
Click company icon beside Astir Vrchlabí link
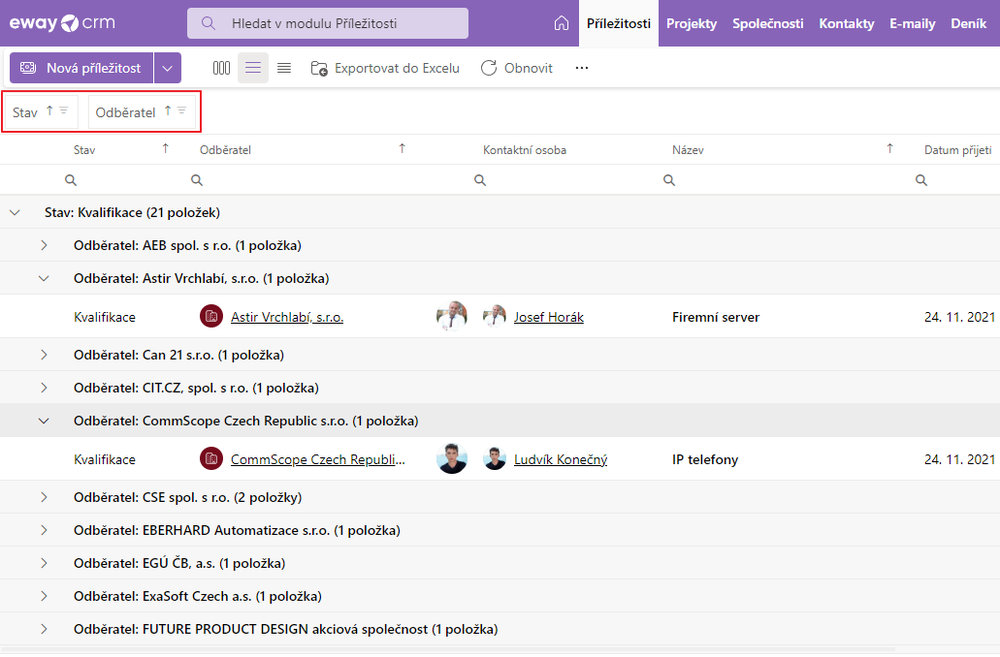(x=211, y=316)
